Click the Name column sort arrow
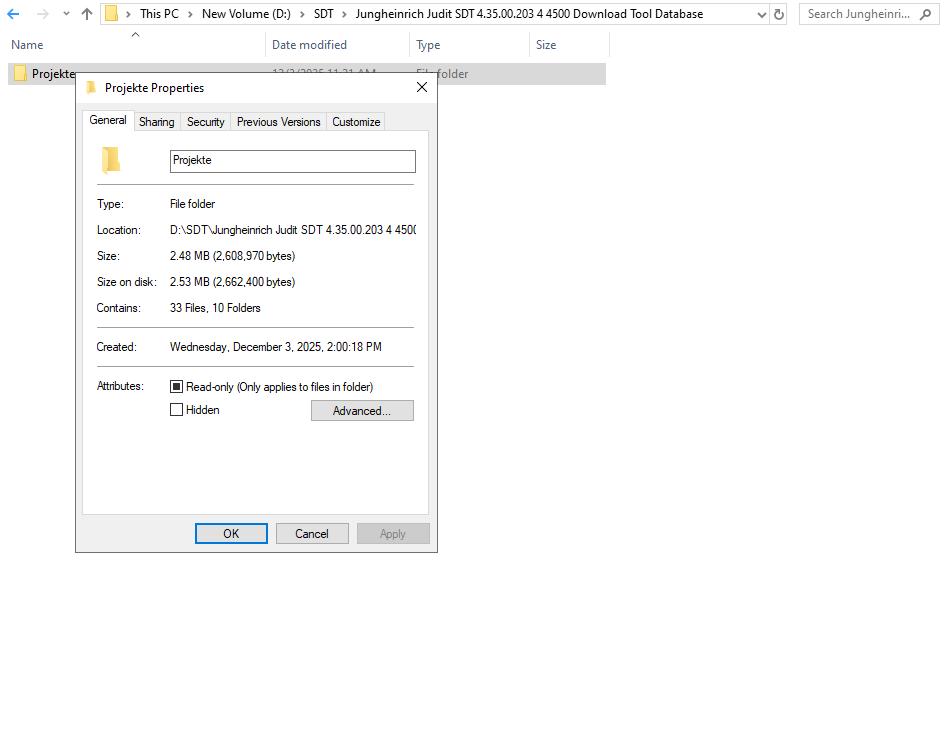Screen dimensions: 950x738 (x=135, y=35)
